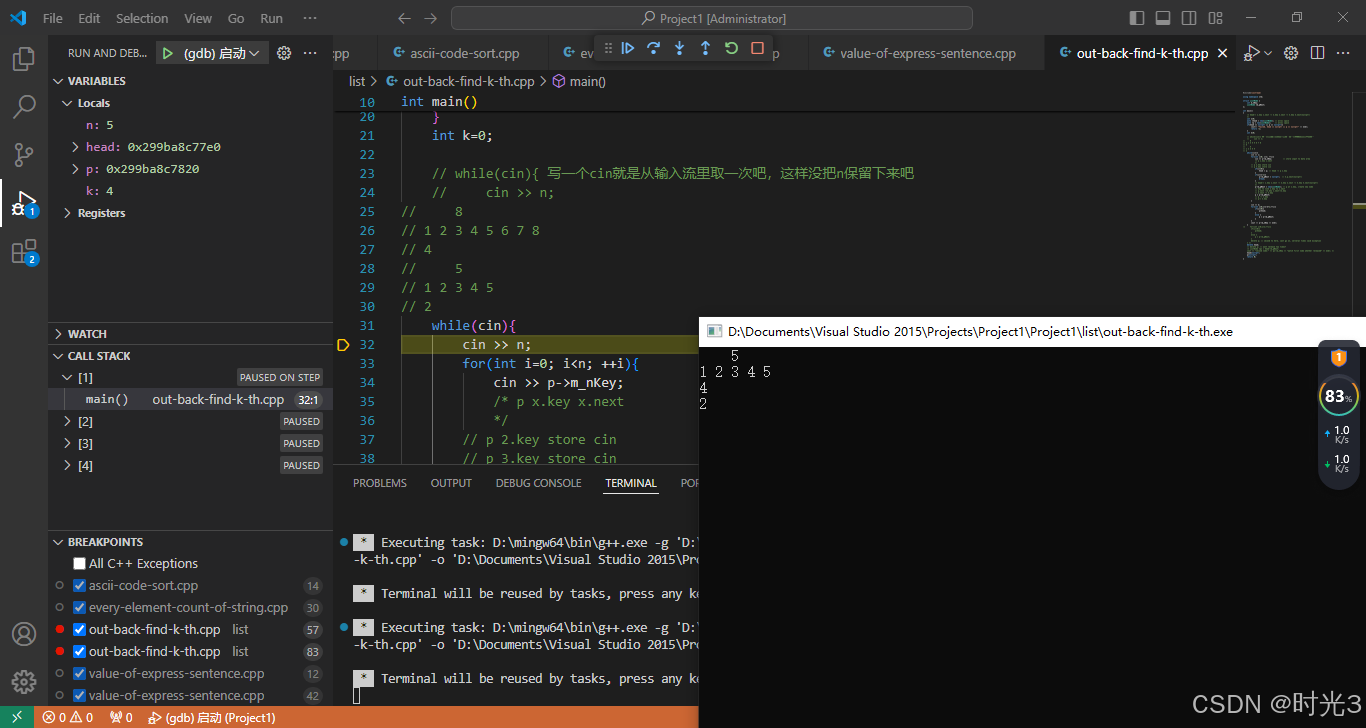Image resolution: width=1366 pixels, height=728 pixels.
Task: Step into in the debug toolbar
Action: click(680, 48)
